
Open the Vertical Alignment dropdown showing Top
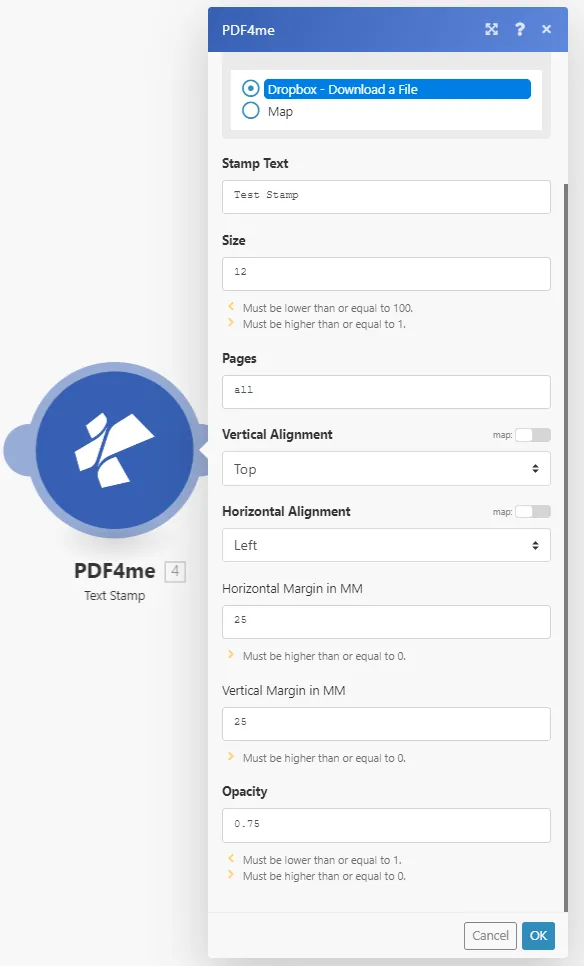(386, 469)
